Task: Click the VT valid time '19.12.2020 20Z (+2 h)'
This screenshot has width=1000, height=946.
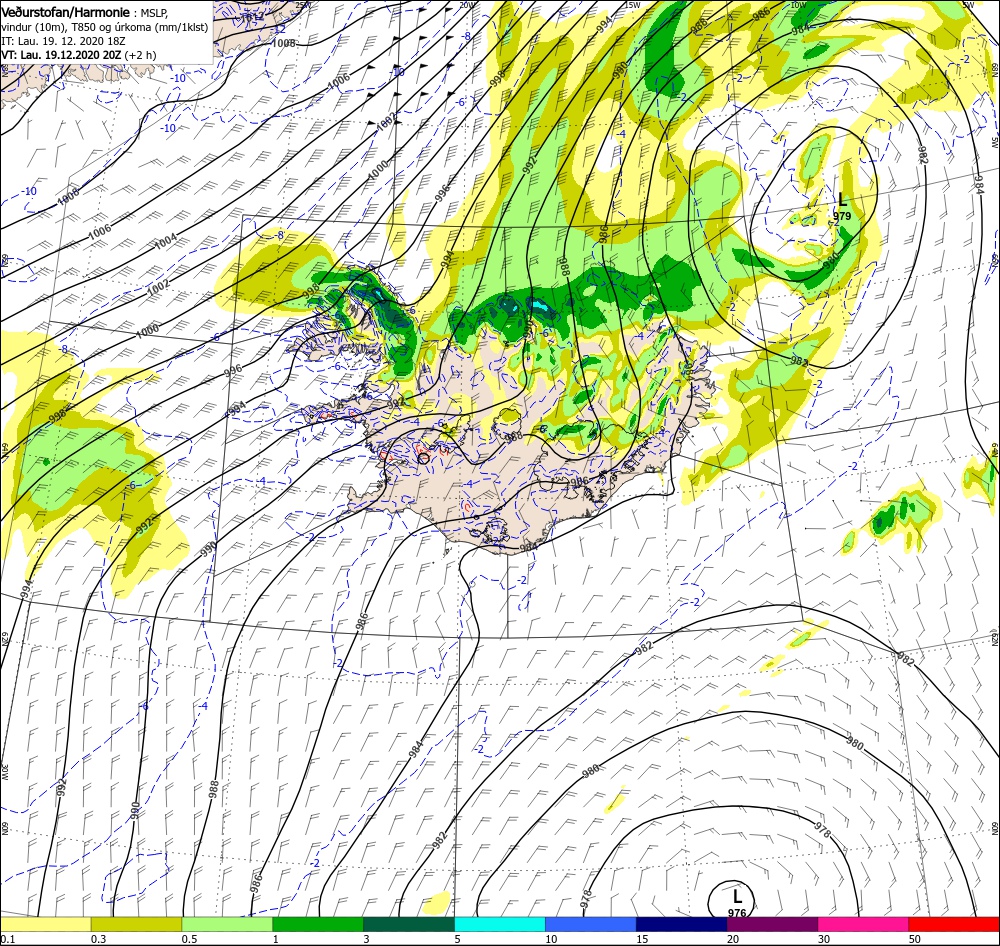Action: [x=101, y=55]
